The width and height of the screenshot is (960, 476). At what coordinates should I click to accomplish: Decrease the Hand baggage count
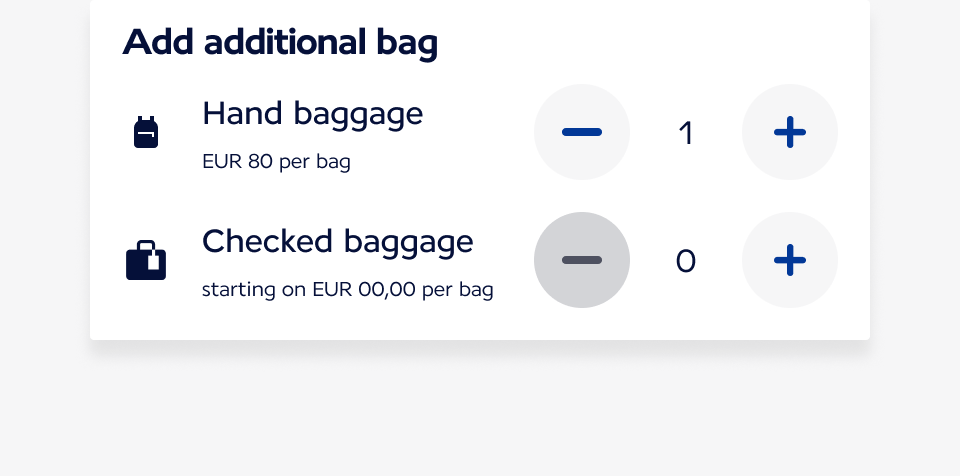click(x=582, y=132)
